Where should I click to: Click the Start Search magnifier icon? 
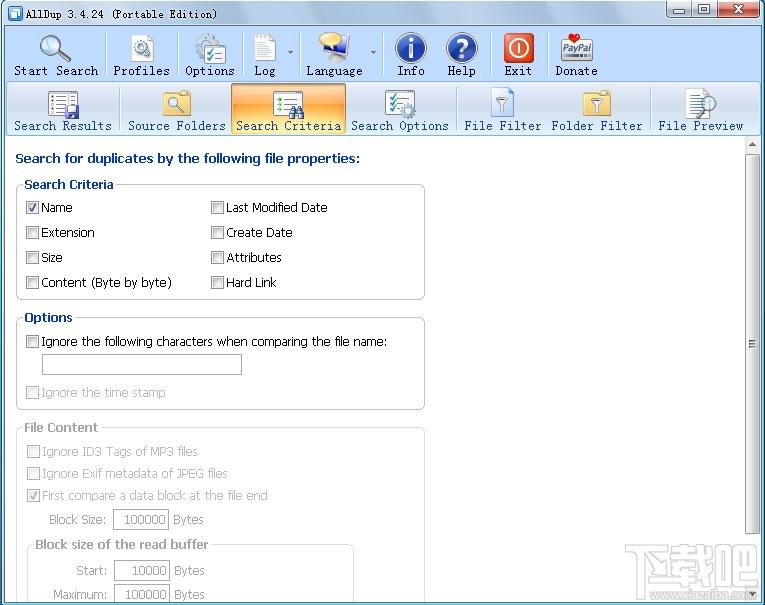(55, 48)
